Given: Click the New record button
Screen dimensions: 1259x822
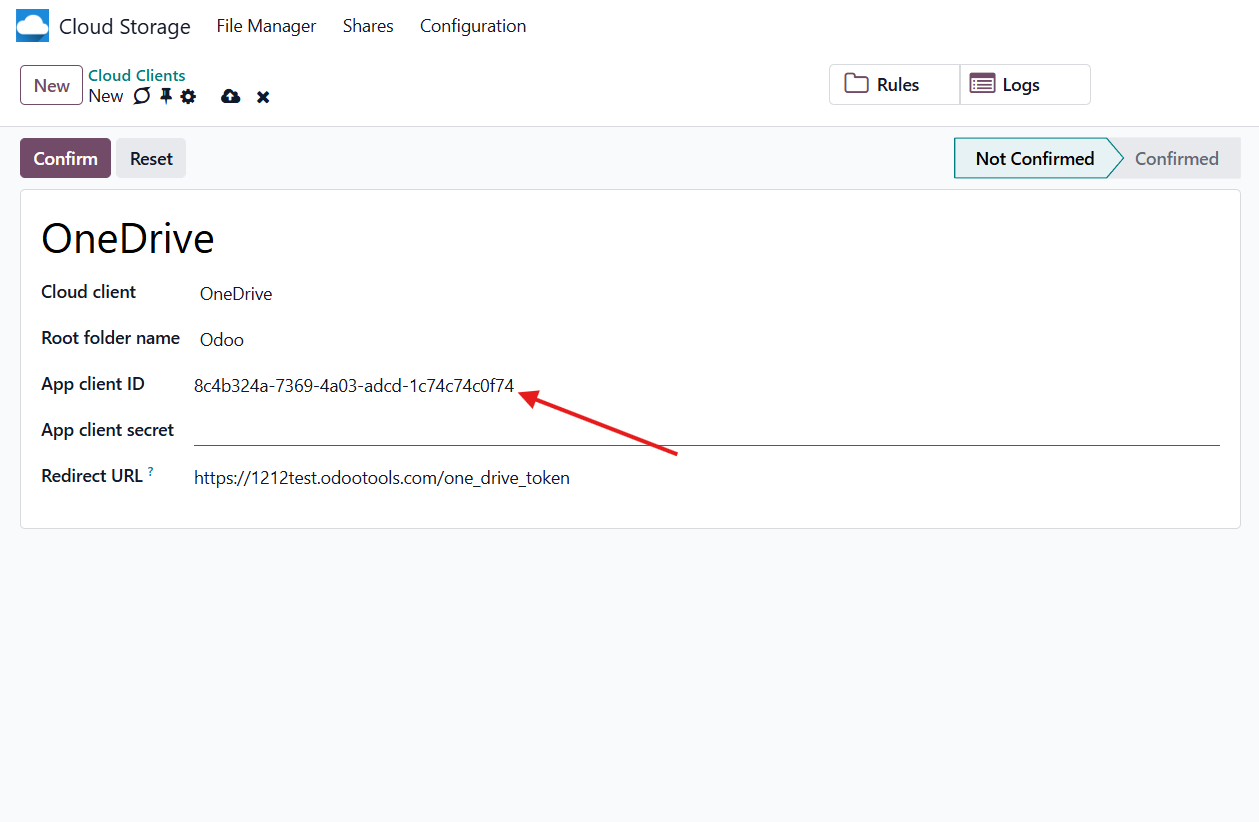Looking at the screenshot, I should tap(51, 85).
